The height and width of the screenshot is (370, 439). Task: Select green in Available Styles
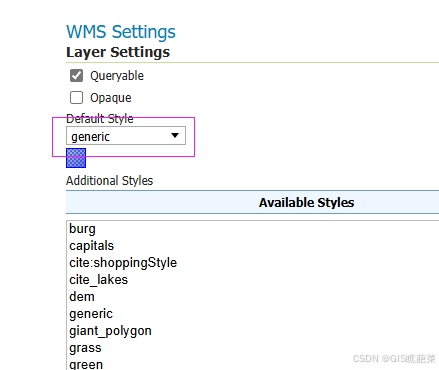pos(86,364)
